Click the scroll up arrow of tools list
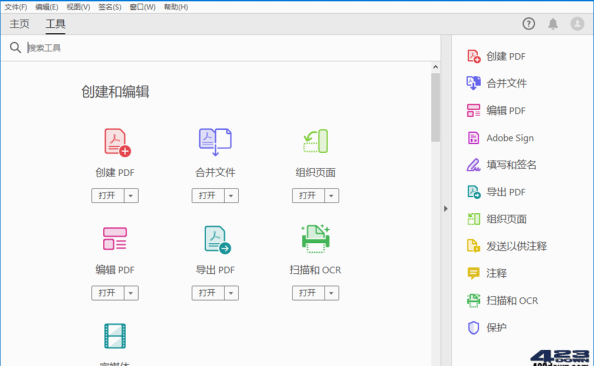The width and height of the screenshot is (594, 366). pos(436,67)
